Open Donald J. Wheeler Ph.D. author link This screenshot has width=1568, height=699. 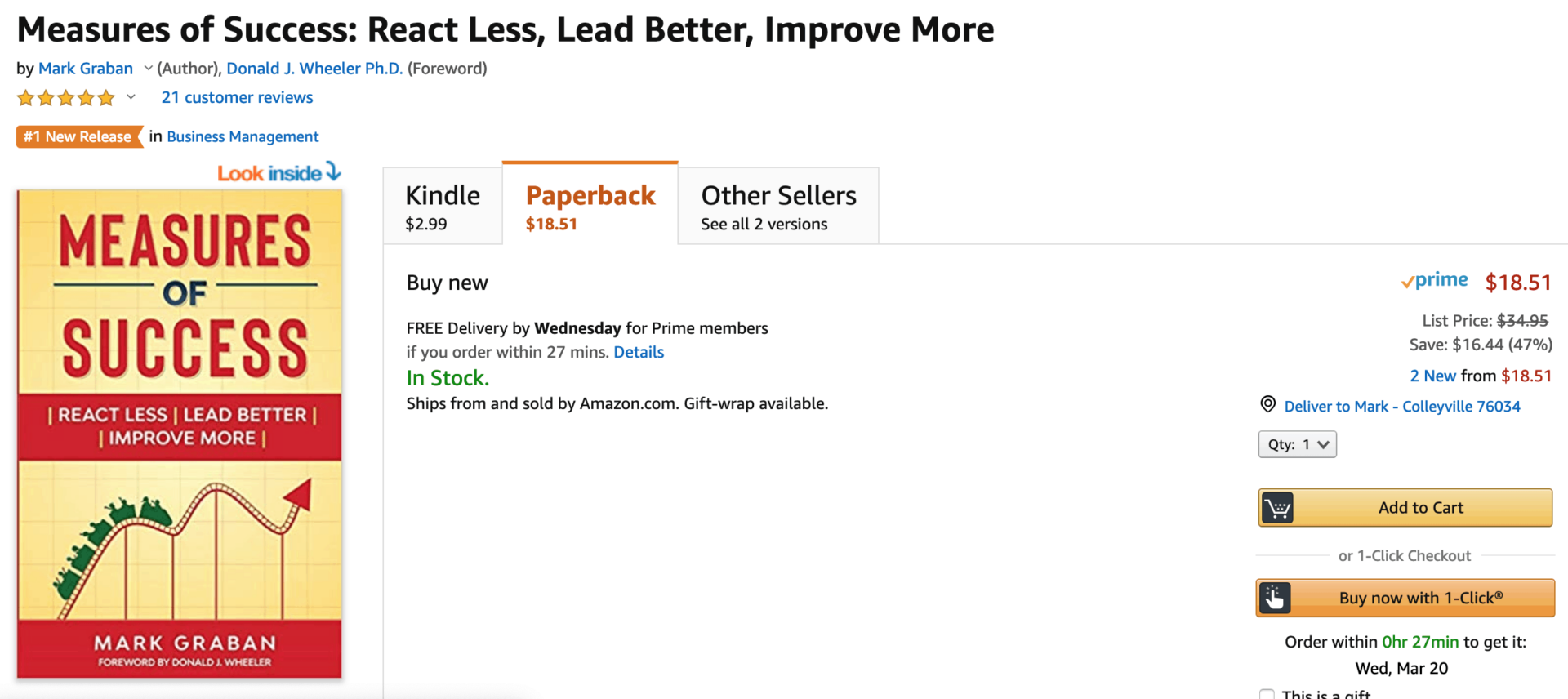[314, 69]
